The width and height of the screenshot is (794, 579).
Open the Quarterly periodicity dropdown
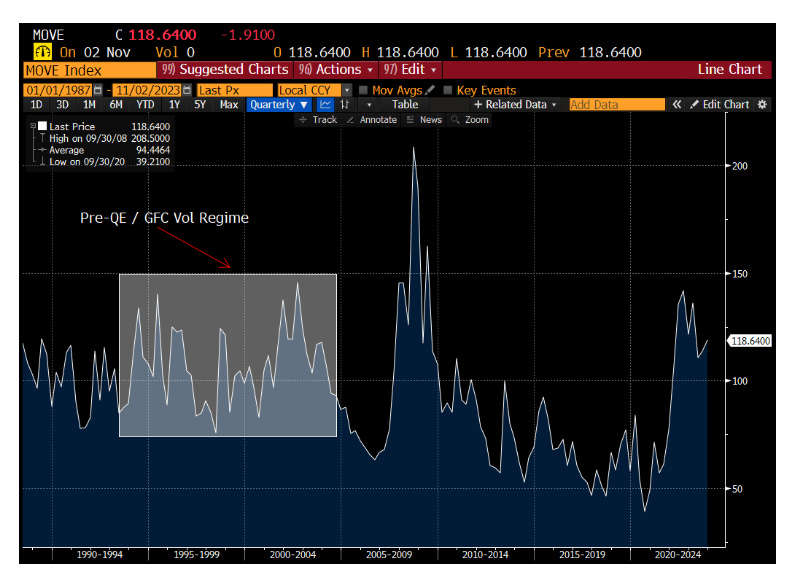coord(279,105)
